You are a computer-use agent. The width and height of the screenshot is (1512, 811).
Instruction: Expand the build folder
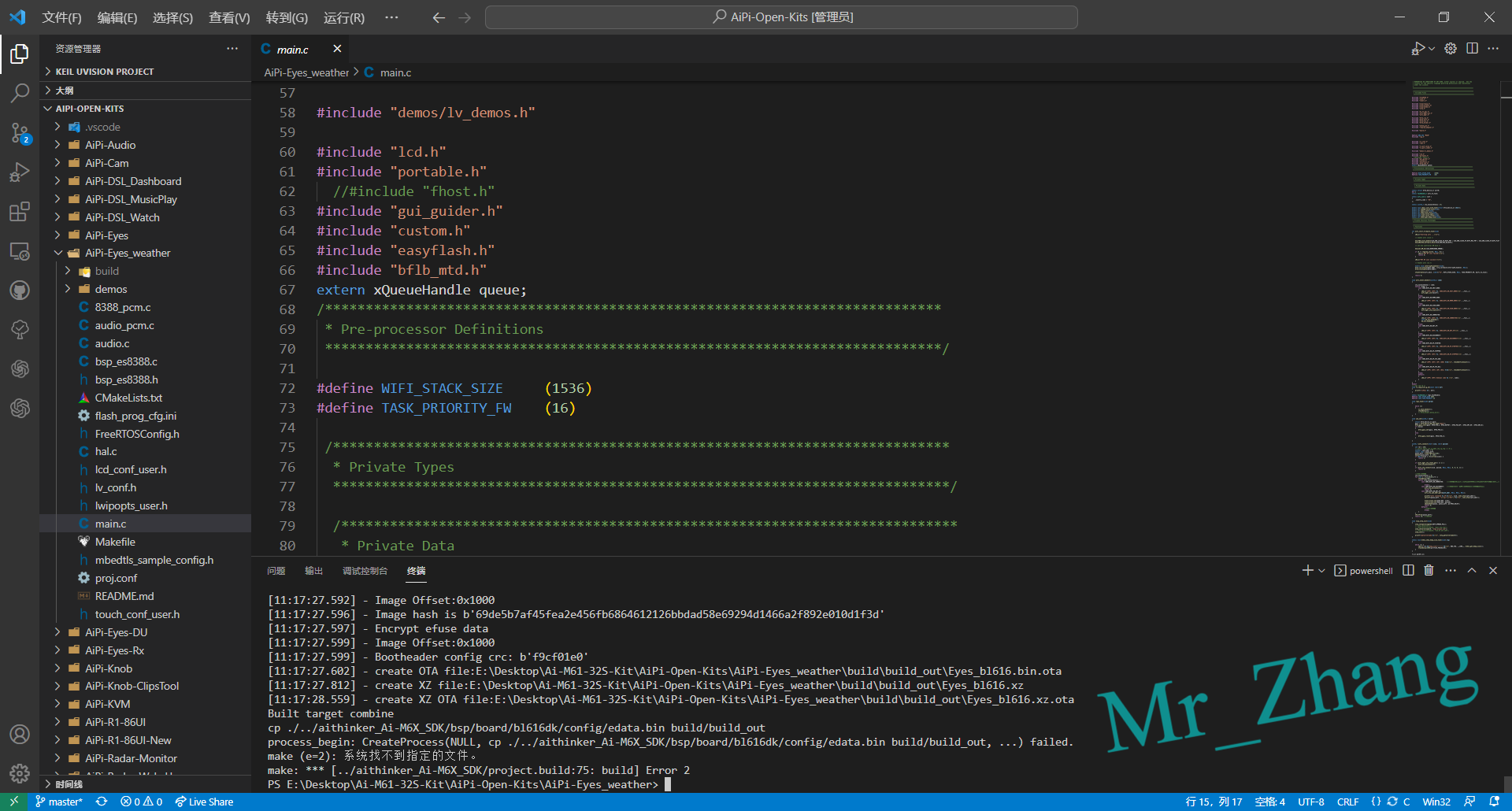click(146, 271)
